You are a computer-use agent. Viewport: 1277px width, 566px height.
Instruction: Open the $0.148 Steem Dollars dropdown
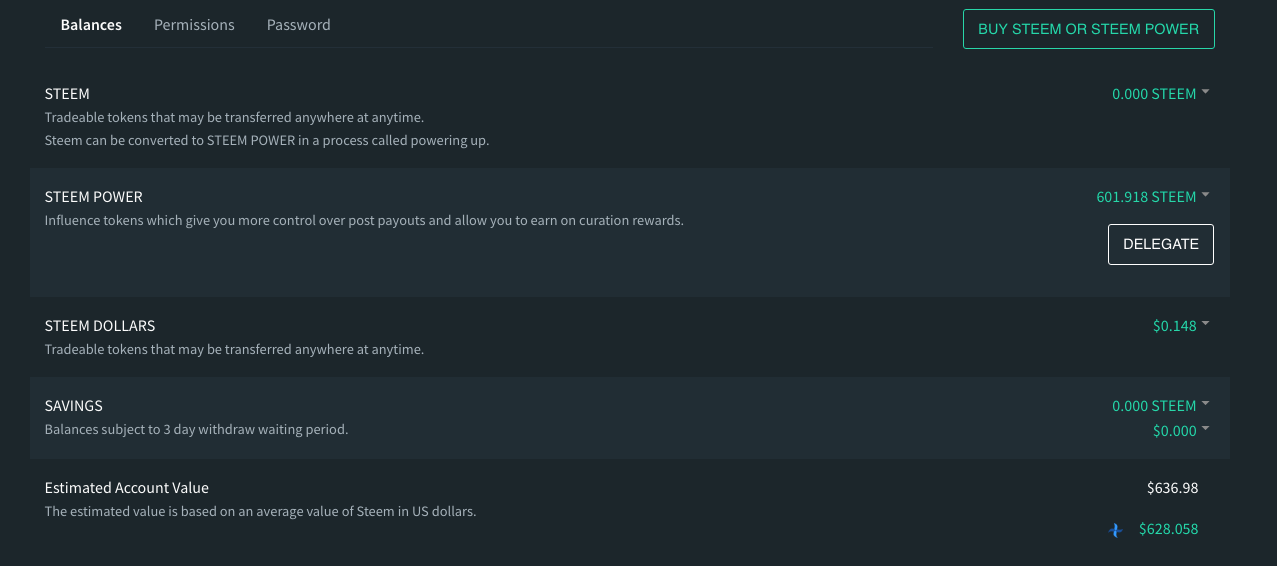tap(1180, 326)
